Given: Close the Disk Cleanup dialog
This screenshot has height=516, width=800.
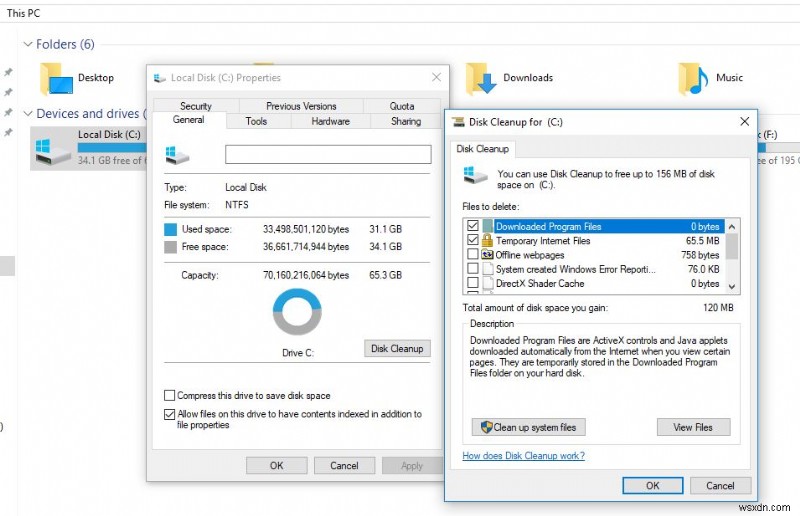Looking at the screenshot, I should (x=744, y=121).
